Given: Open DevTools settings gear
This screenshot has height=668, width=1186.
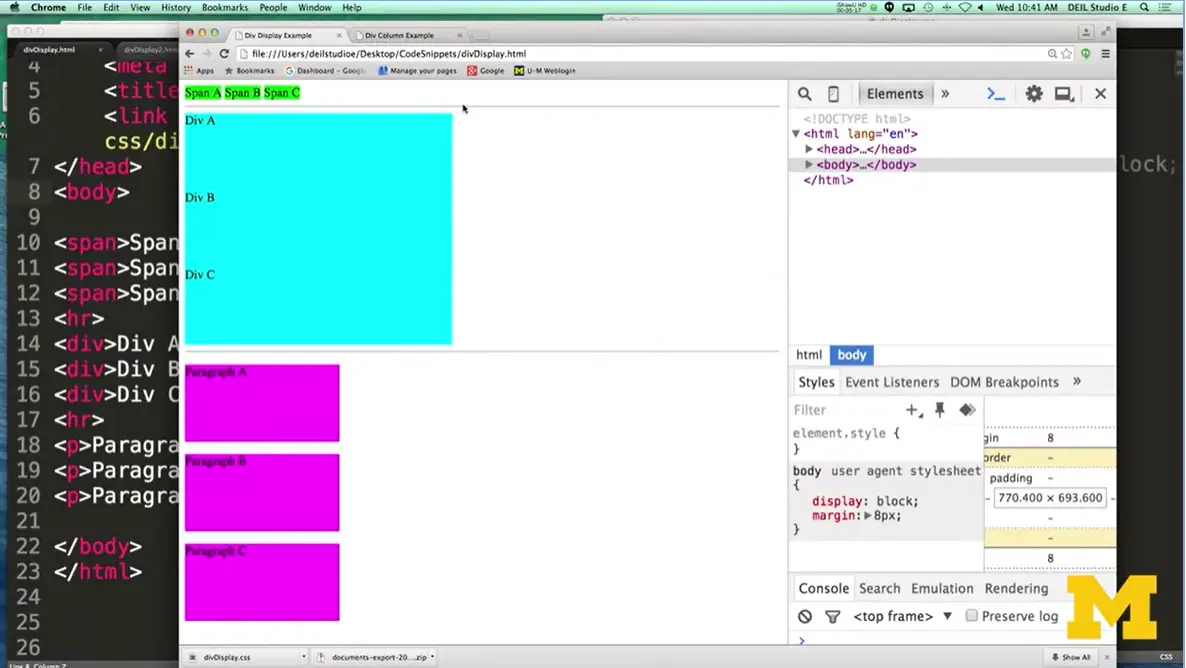Looking at the screenshot, I should coord(1034,93).
